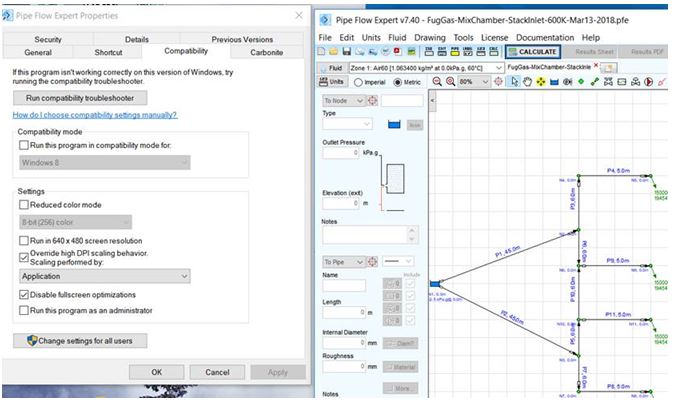Select the hand pan tool
The width and height of the screenshot is (680, 403).
[x=527, y=82]
